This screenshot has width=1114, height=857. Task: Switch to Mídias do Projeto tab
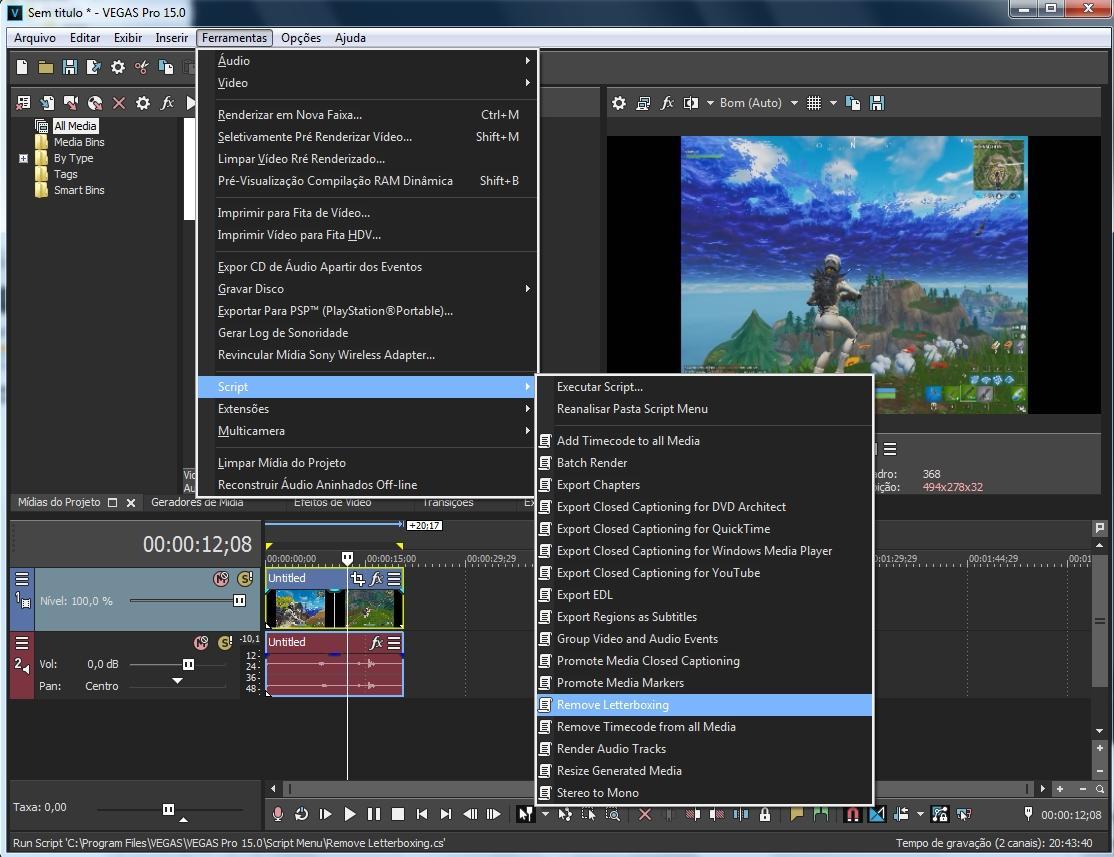(x=59, y=502)
